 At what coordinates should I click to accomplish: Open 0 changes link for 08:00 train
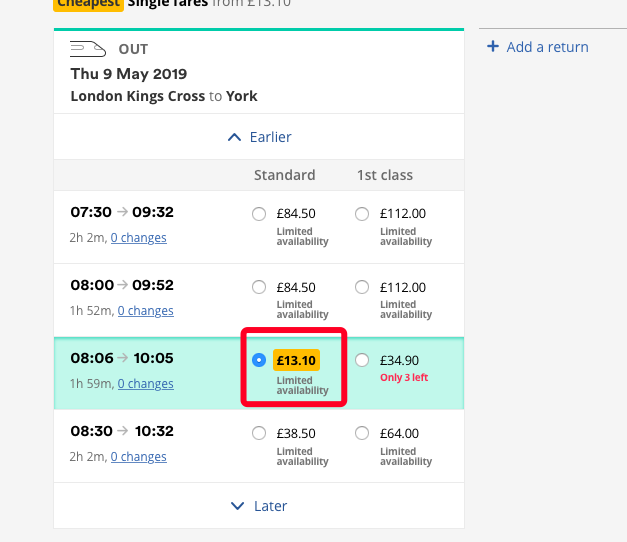pos(145,311)
